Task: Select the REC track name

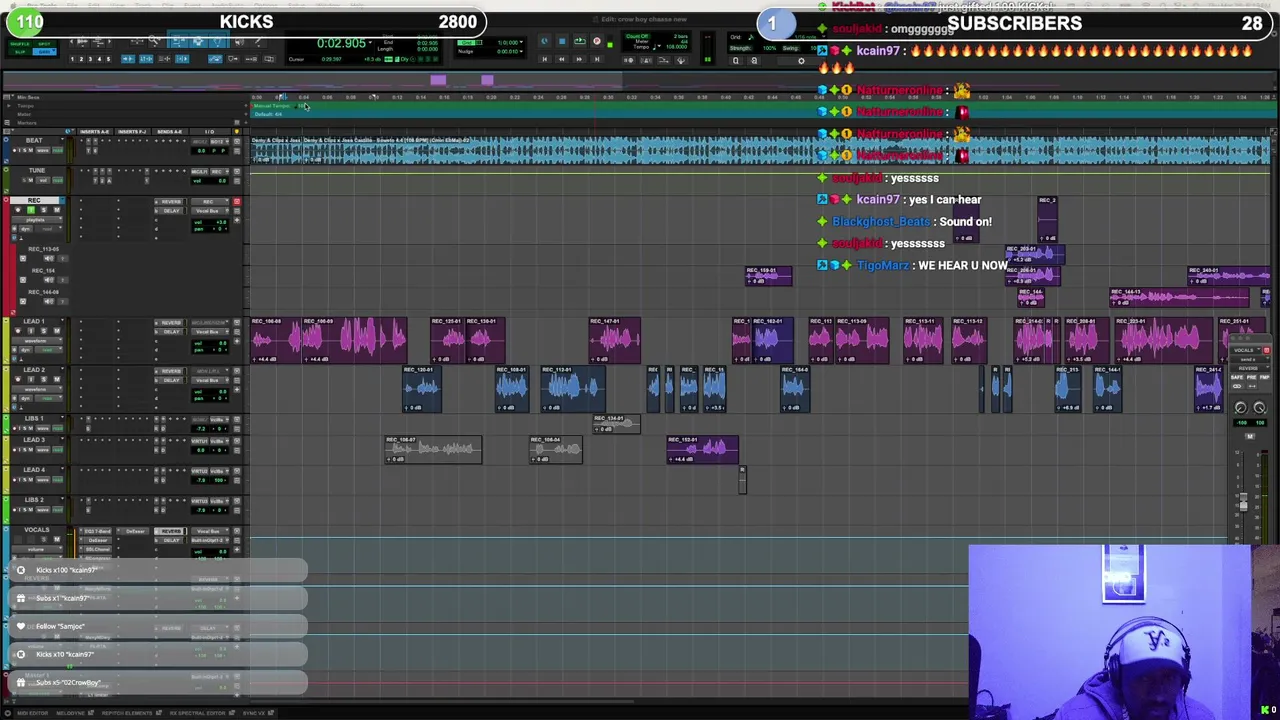Action: pyautogui.click(x=34, y=200)
